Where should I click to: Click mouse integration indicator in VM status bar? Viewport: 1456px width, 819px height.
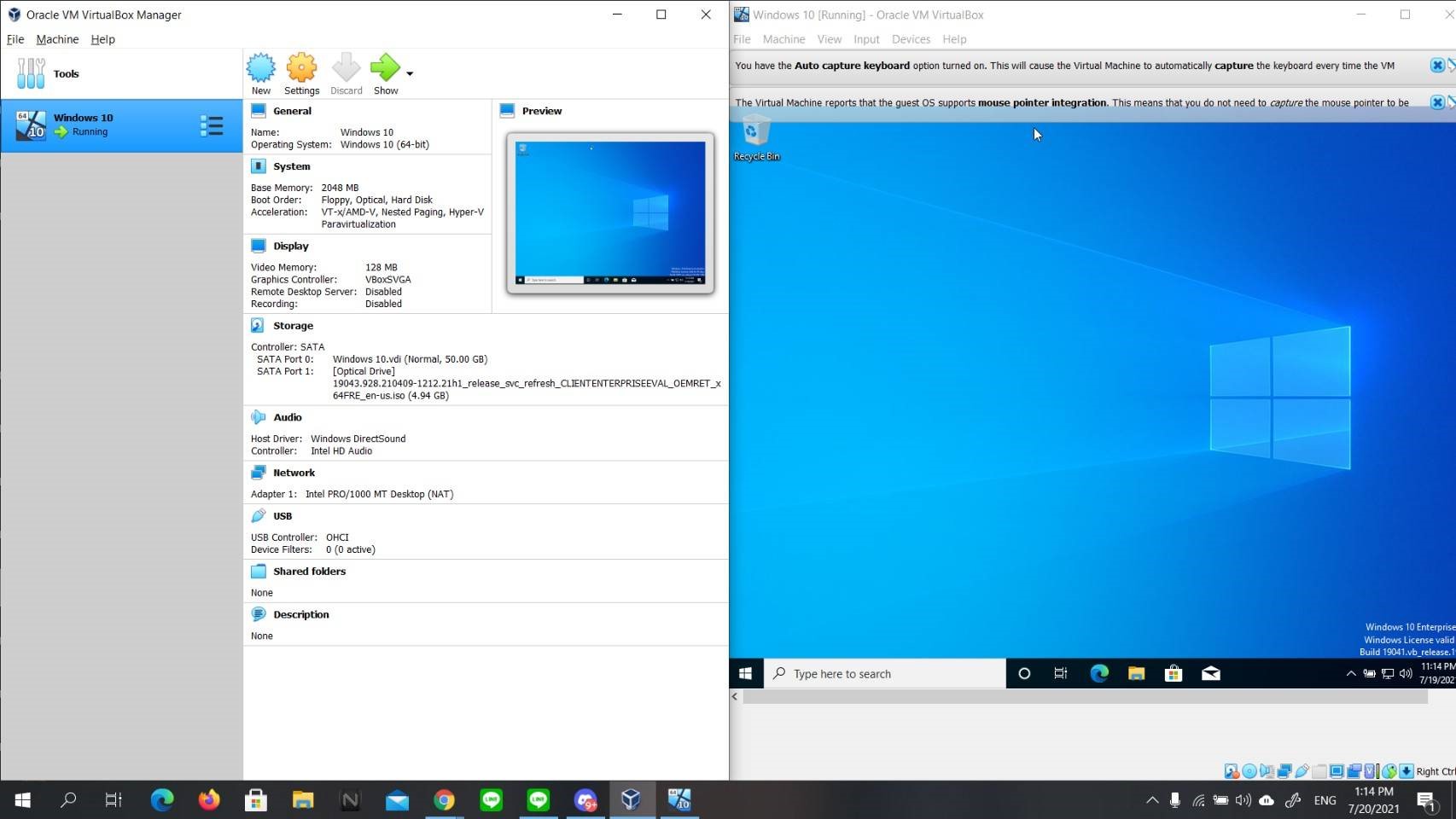tap(1389, 771)
